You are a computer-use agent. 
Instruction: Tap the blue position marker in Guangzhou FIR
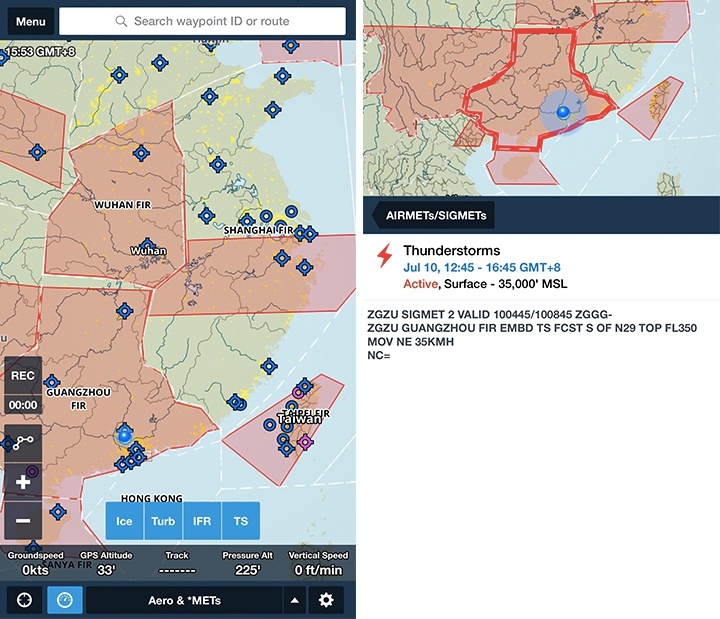click(x=124, y=435)
